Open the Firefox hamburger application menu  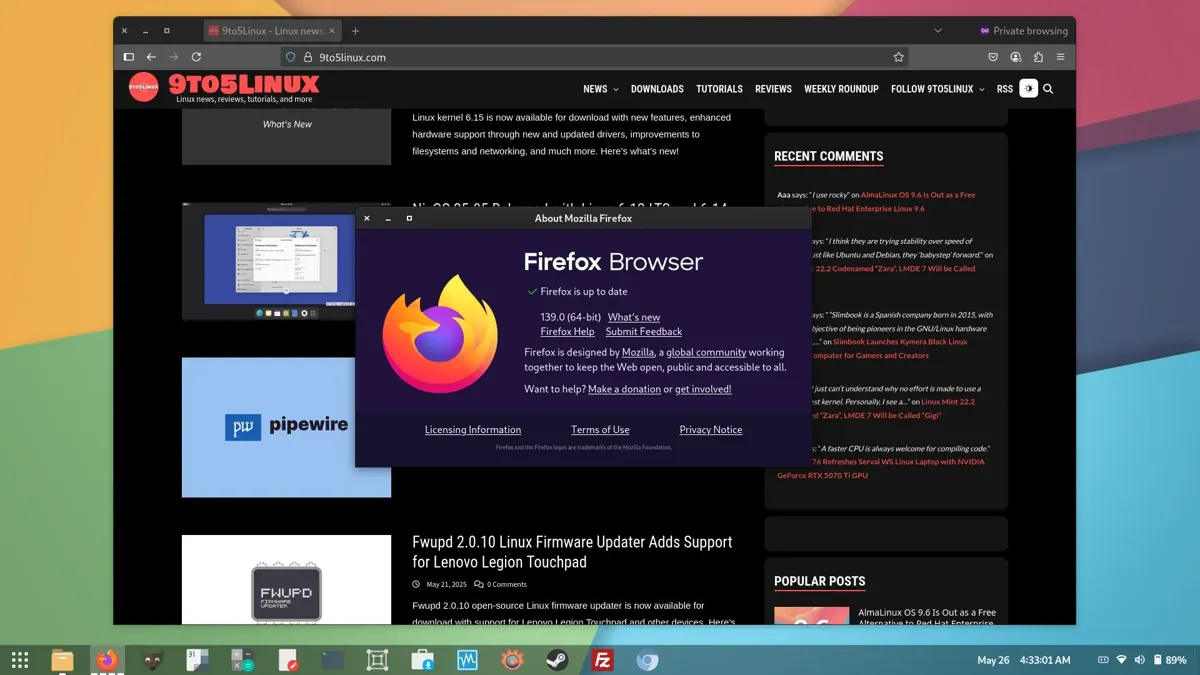tap(1062, 57)
